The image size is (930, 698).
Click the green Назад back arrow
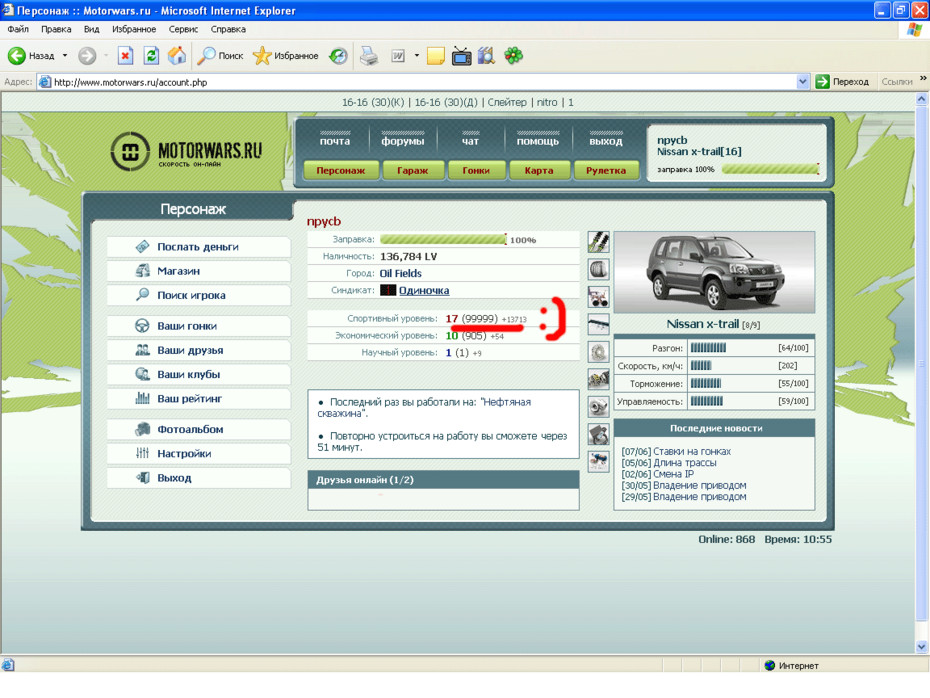(17, 56)
